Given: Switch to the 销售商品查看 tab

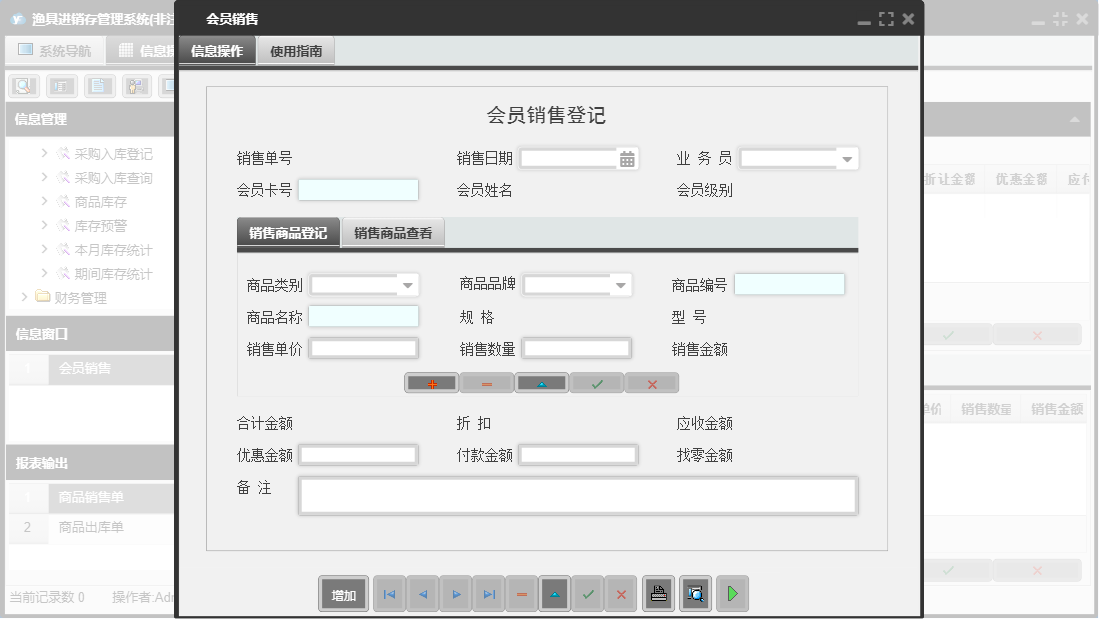Looking at the screenshot, I should (x=394, y=231).
